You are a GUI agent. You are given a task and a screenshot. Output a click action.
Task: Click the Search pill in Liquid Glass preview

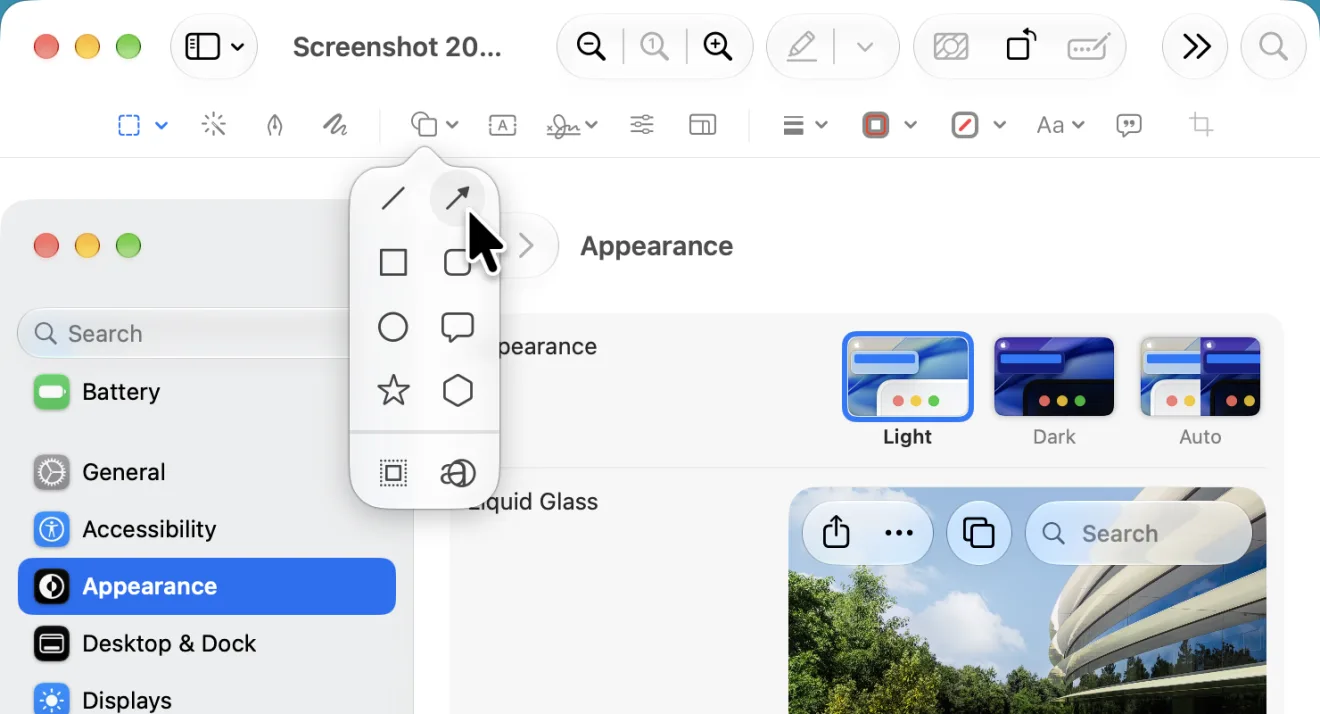coord(1139,533)
